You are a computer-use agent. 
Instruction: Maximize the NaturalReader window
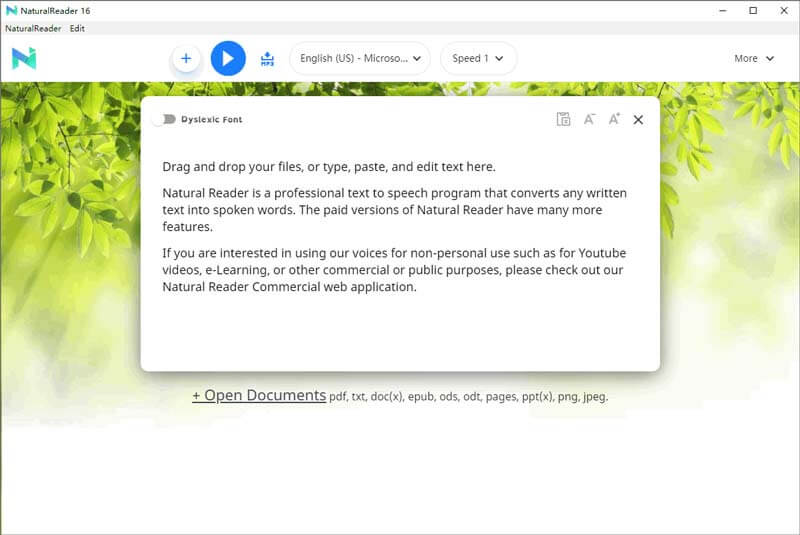753,10
